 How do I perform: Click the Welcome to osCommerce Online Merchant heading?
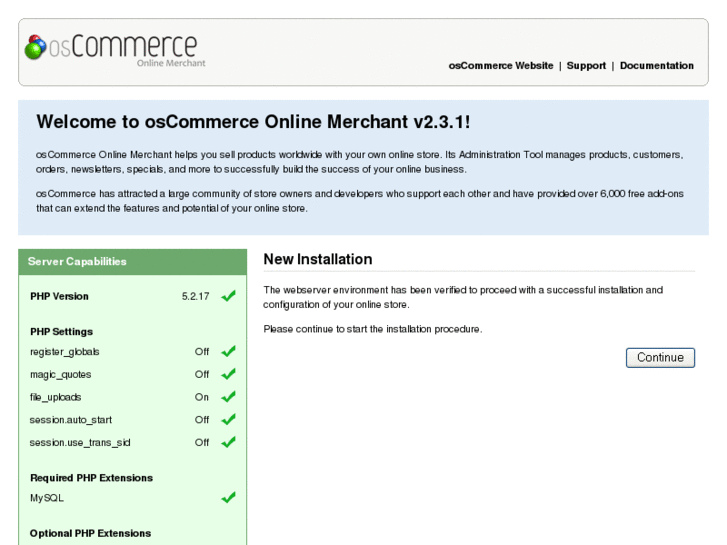253,122
